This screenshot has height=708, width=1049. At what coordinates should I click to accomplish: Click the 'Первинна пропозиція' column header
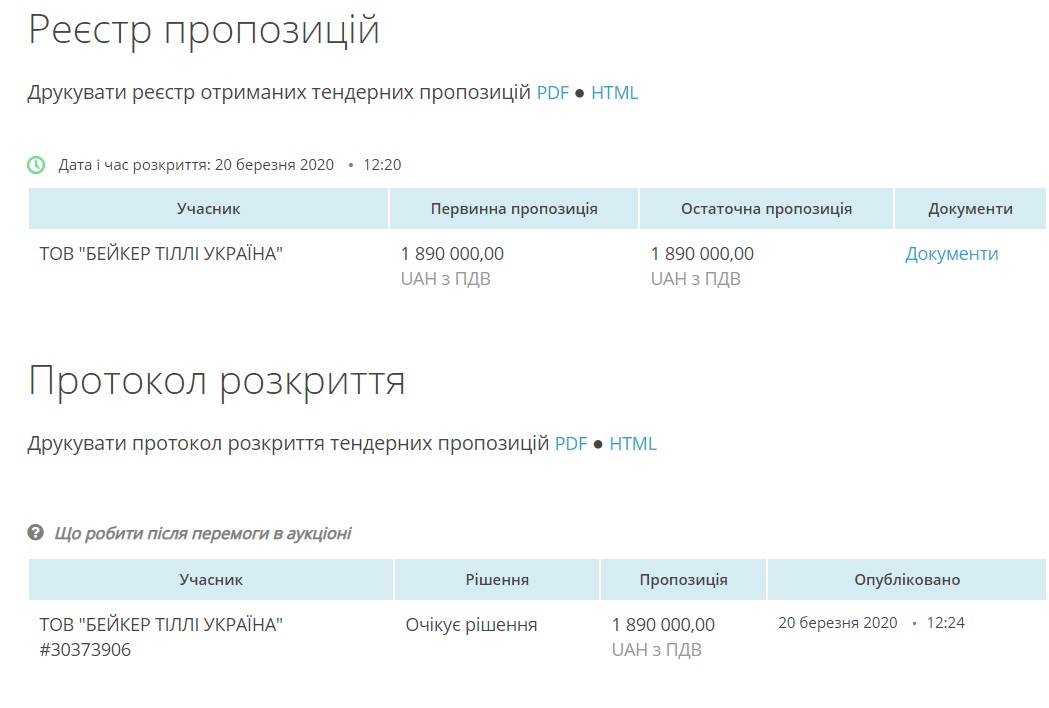[x=514, y=209]
